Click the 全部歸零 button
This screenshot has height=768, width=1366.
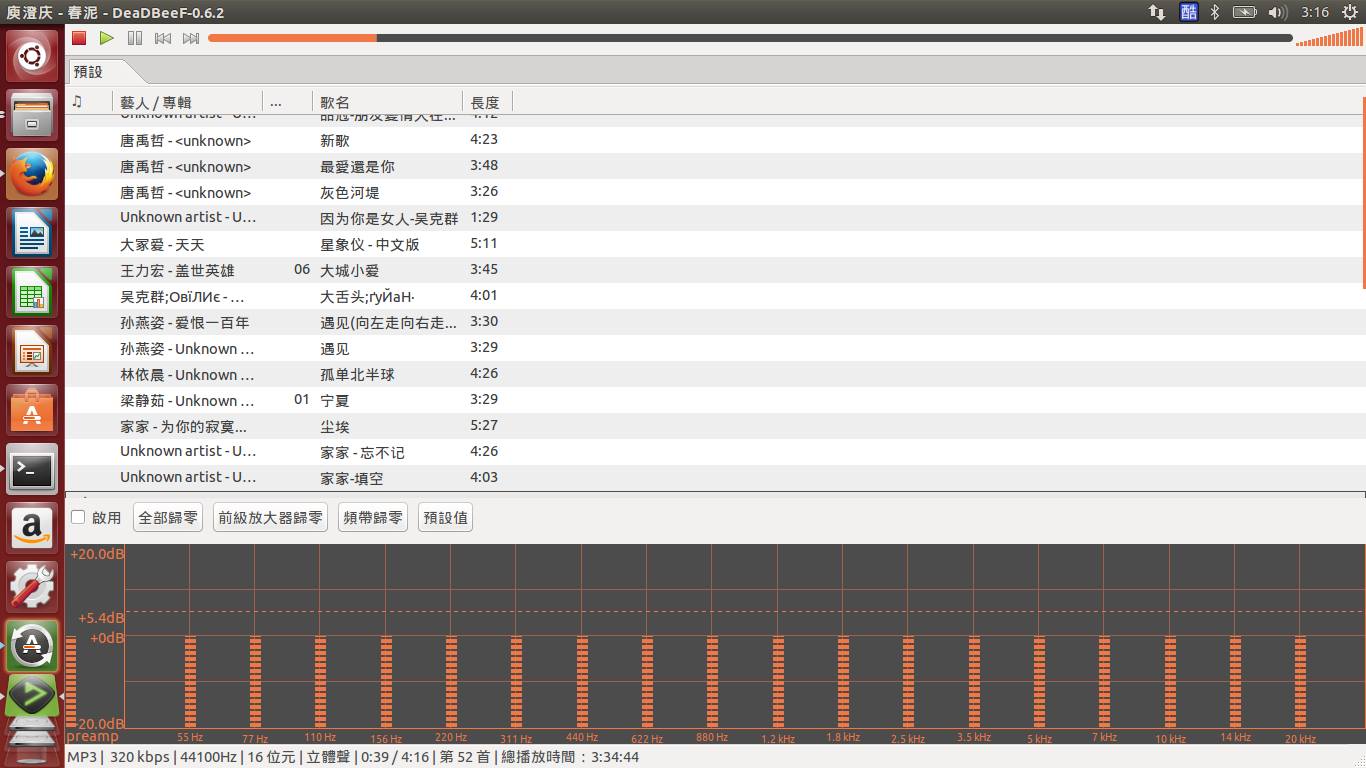click(x=168, y=517)
